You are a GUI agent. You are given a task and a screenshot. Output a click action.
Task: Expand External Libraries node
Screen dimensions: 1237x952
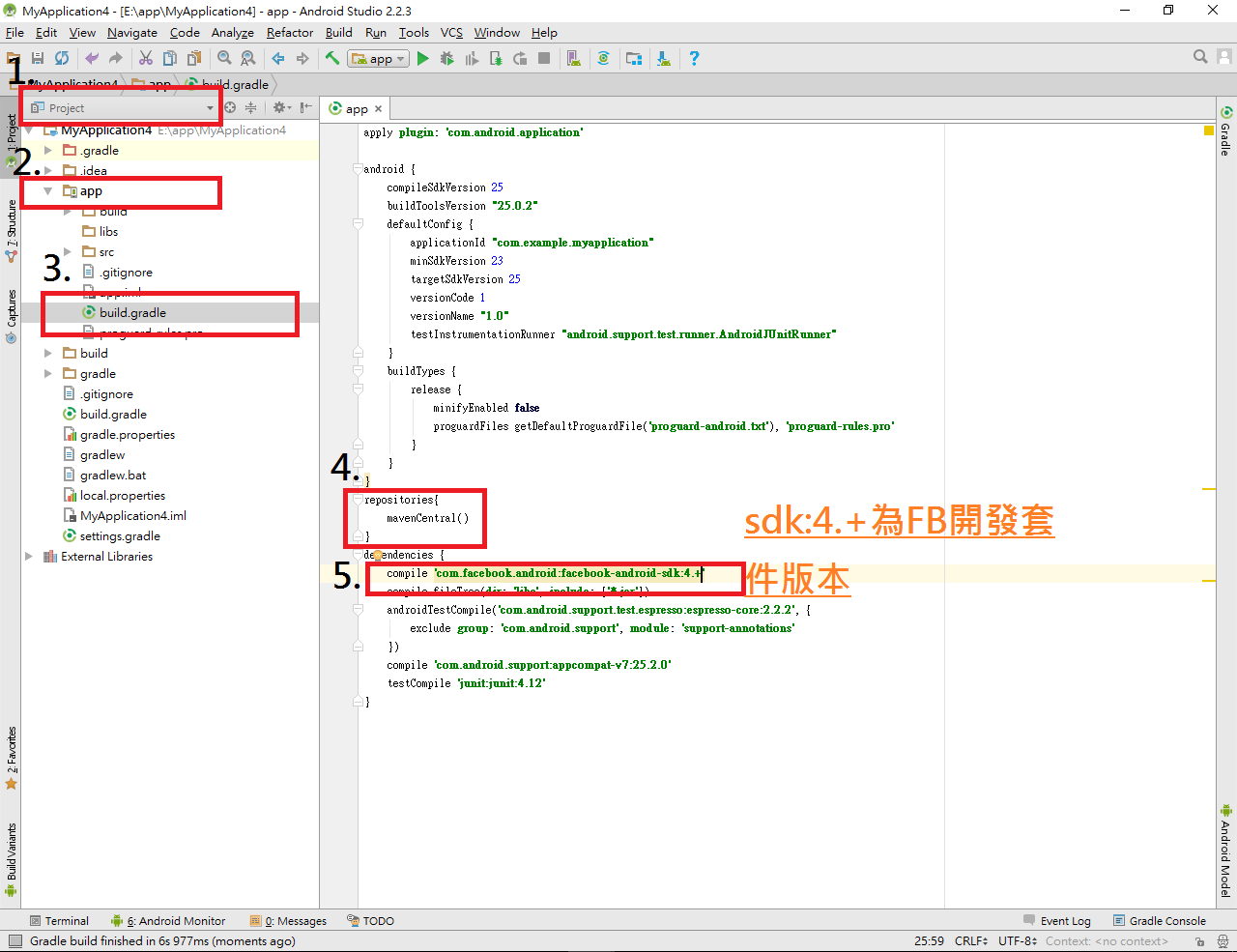(x=29, y=556)
